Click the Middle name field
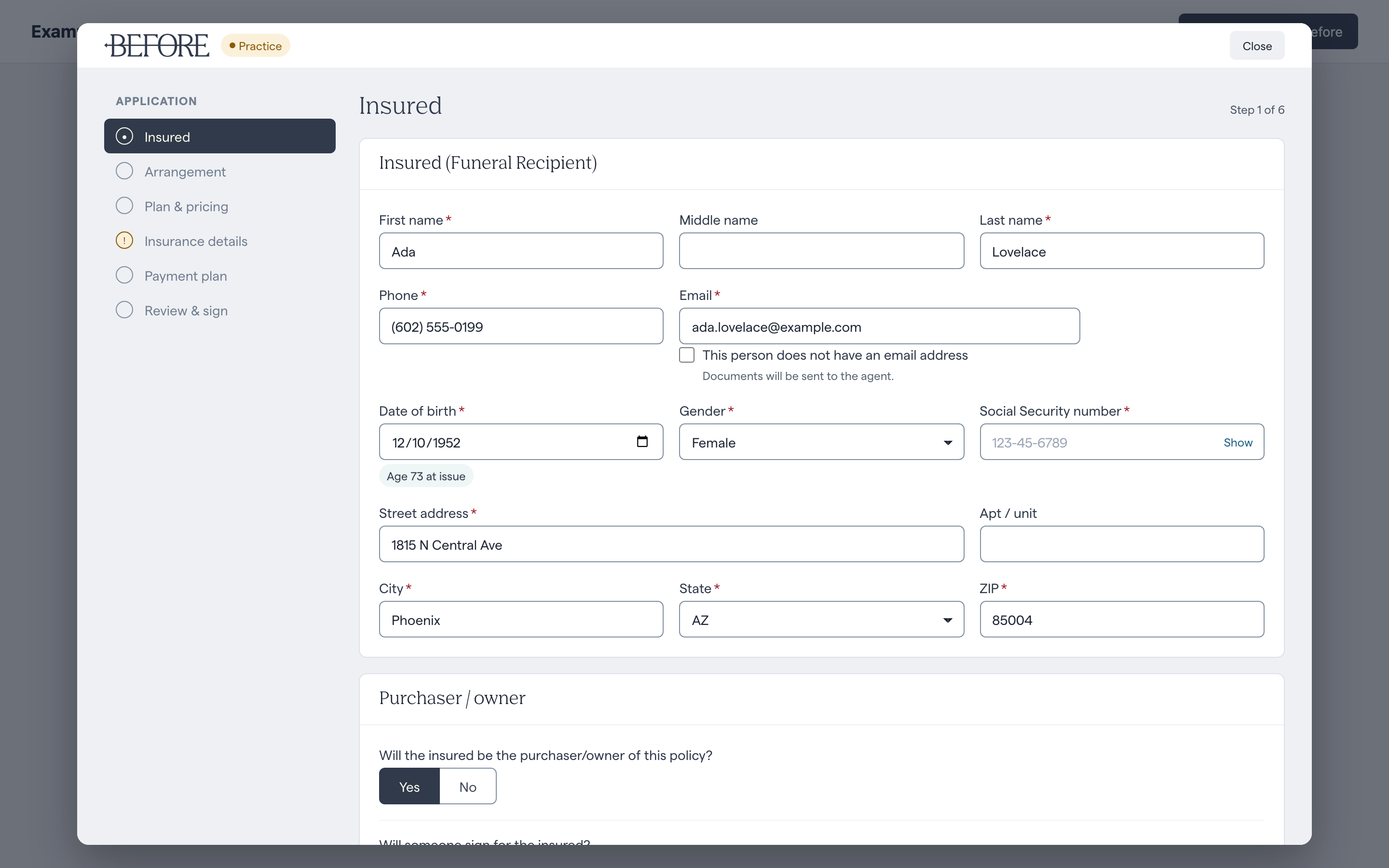 (x=821, y=251)
